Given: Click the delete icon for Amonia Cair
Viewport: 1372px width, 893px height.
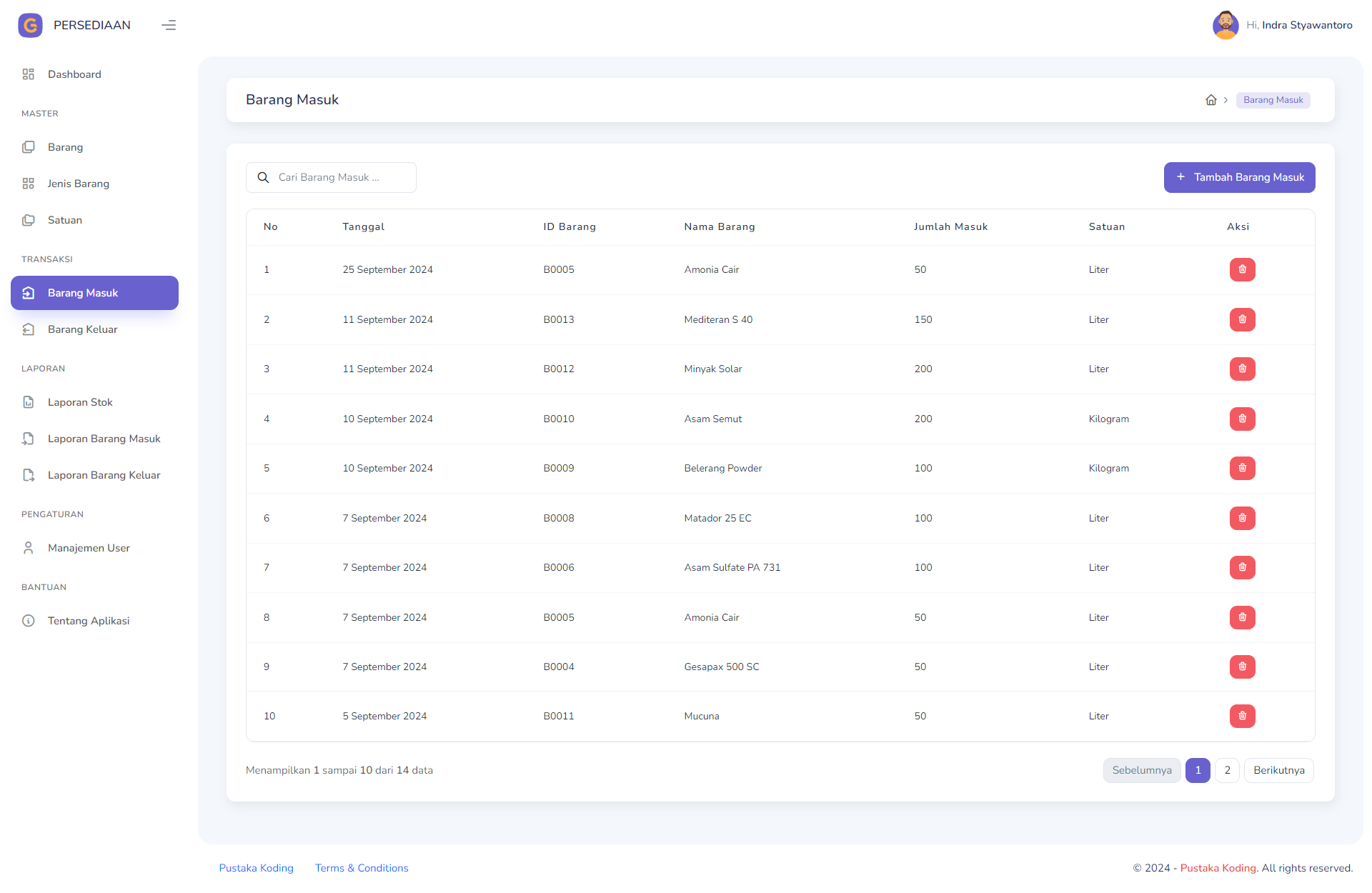Looking at the screenshot, I should (1241, 269).
